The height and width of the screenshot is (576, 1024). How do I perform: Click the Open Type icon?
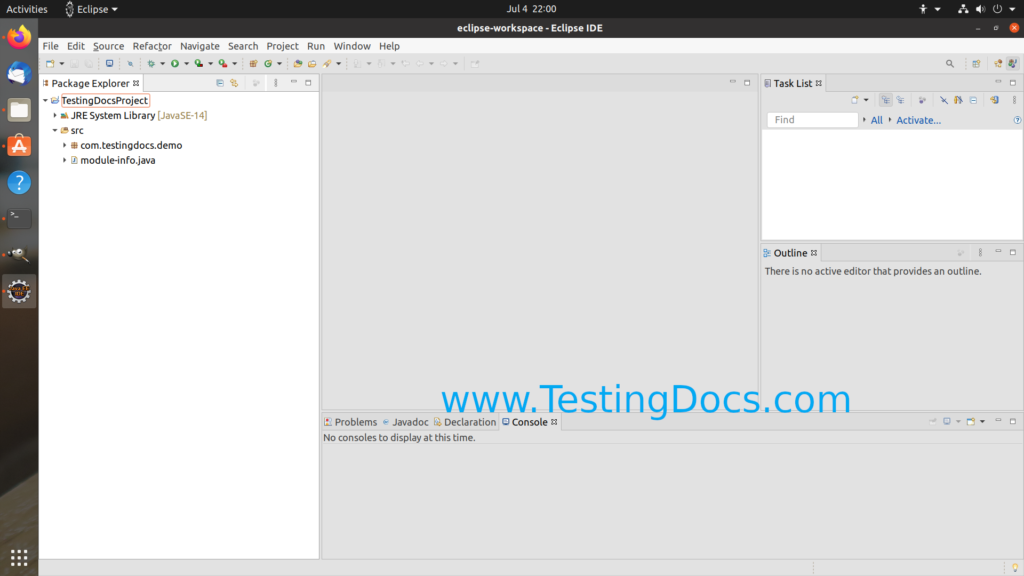pyautogui.click(x=297, y=63)
